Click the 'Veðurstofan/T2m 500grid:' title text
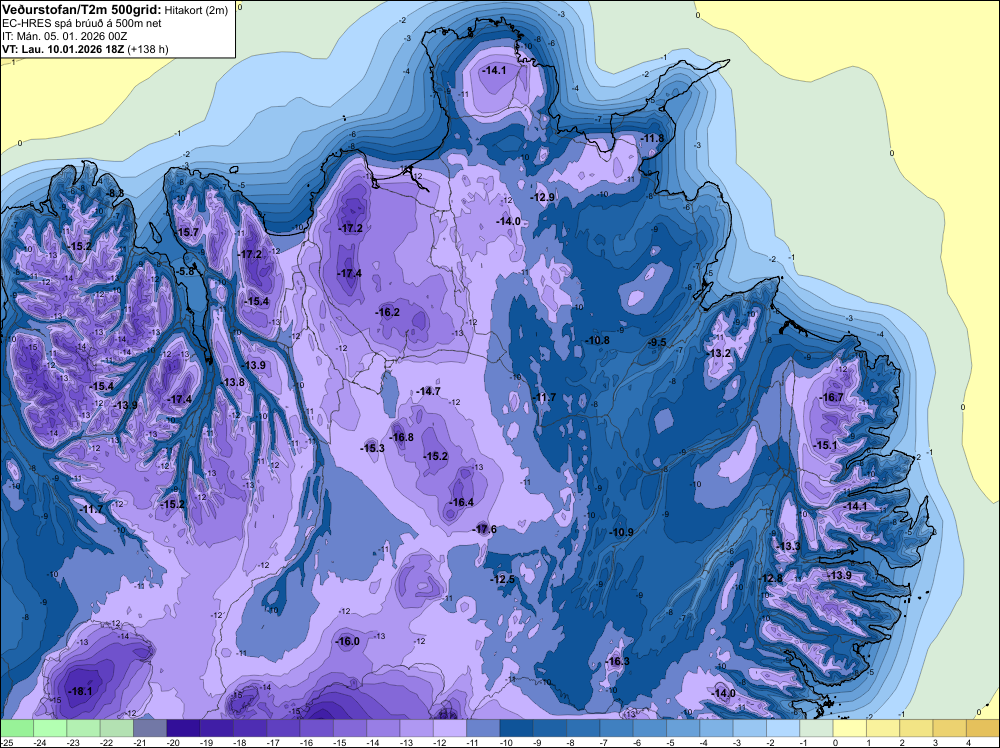 (82, 10)
